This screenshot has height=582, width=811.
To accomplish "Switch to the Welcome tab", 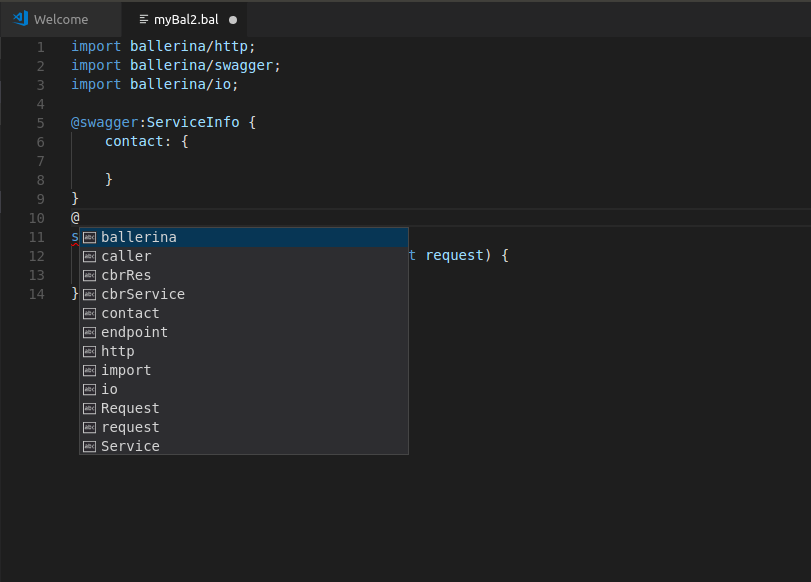I will click(61, 20).
